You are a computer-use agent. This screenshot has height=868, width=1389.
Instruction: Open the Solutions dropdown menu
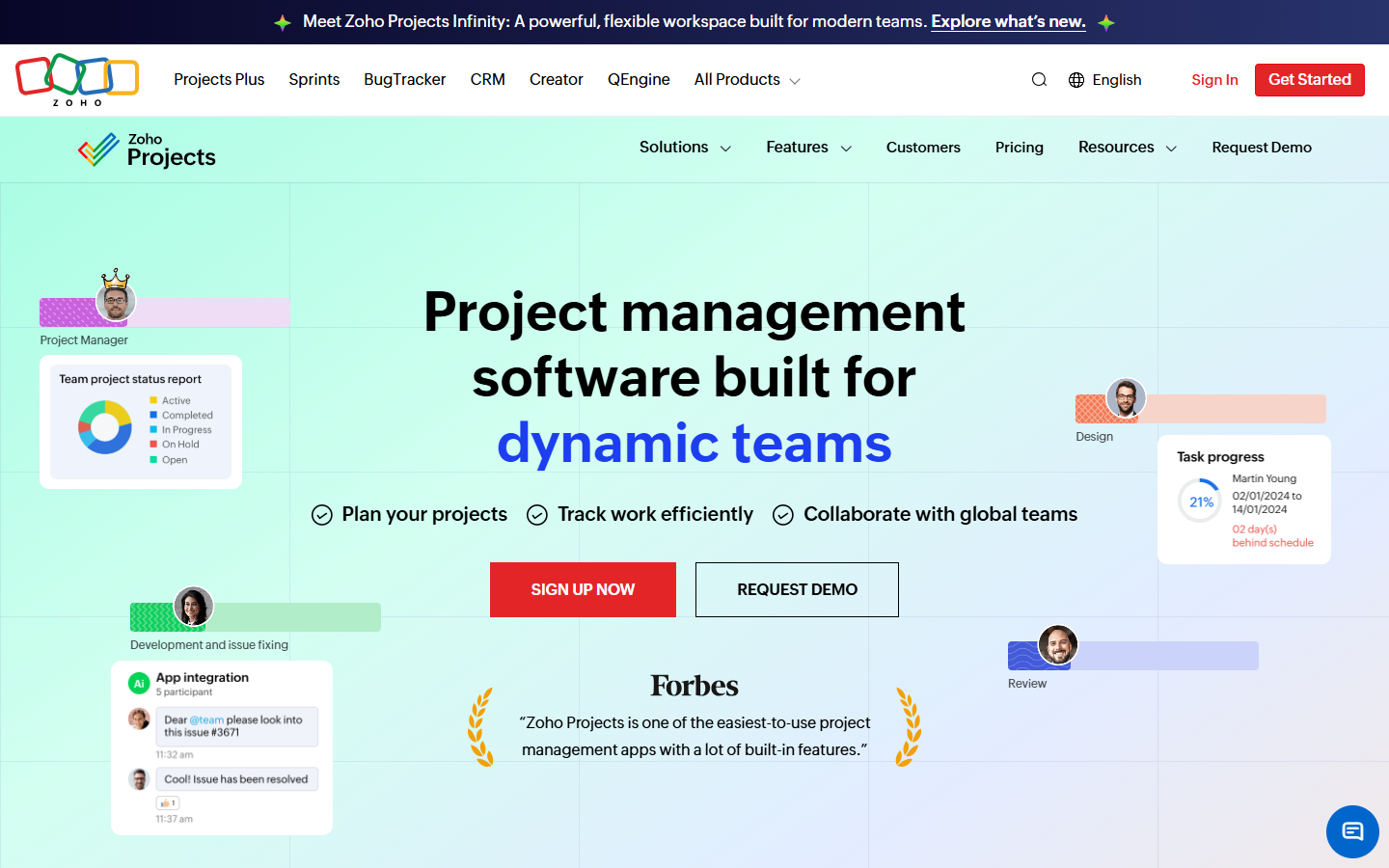pyautogui.click(x=686, y=148)
